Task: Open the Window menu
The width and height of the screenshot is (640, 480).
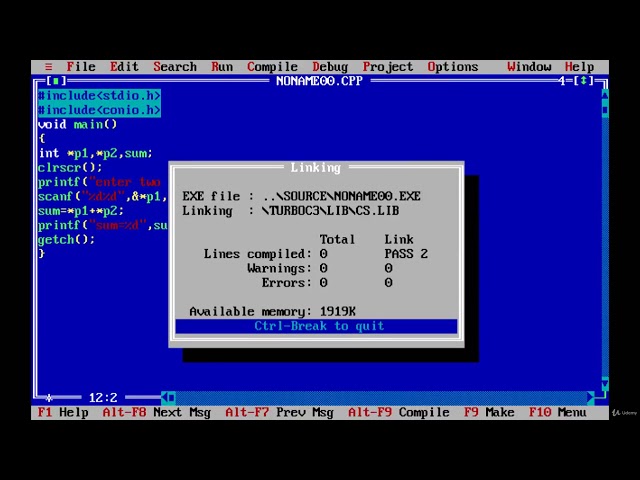Action: point(529,67)
